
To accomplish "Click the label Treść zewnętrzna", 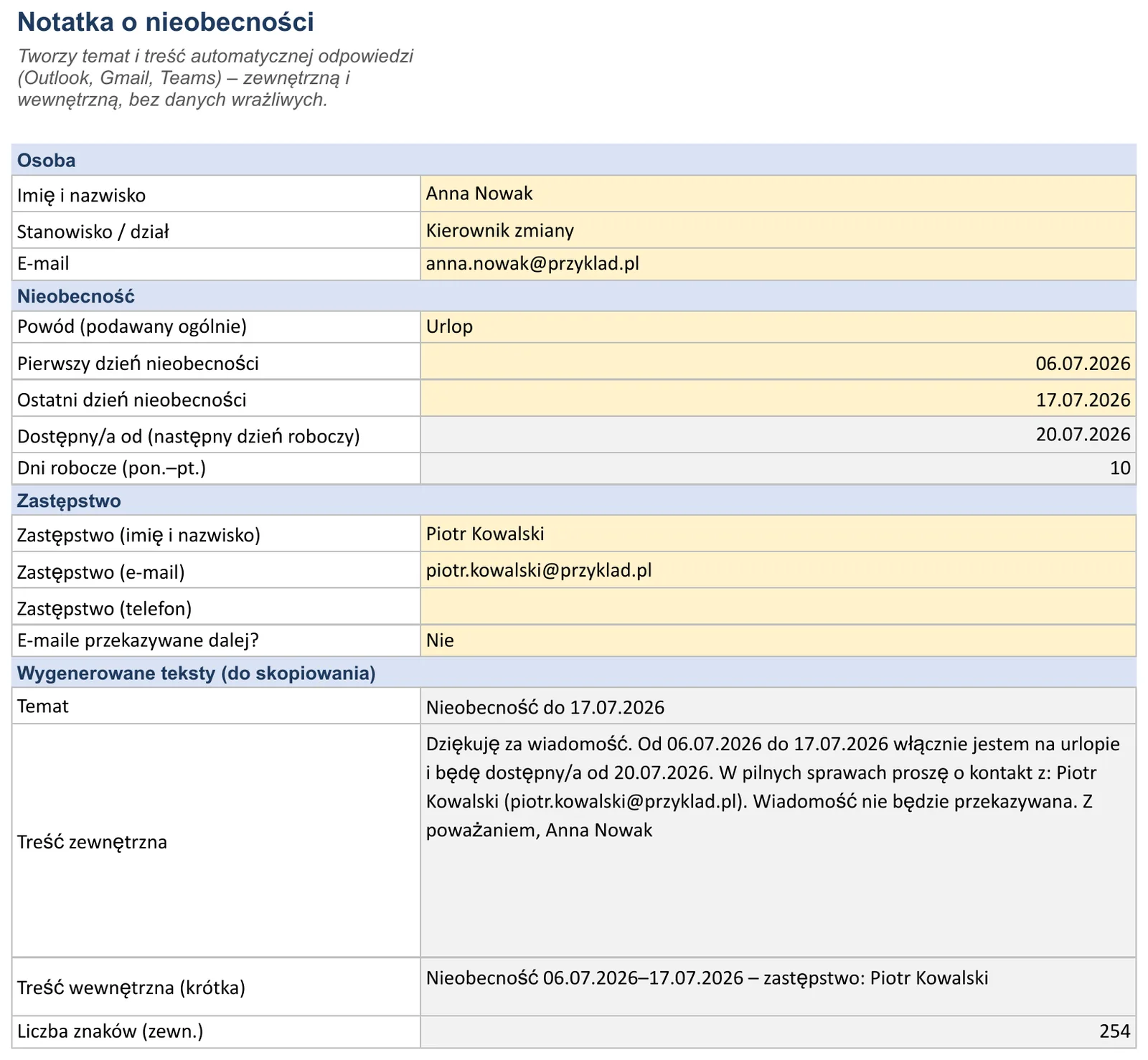I will (92, 842).
